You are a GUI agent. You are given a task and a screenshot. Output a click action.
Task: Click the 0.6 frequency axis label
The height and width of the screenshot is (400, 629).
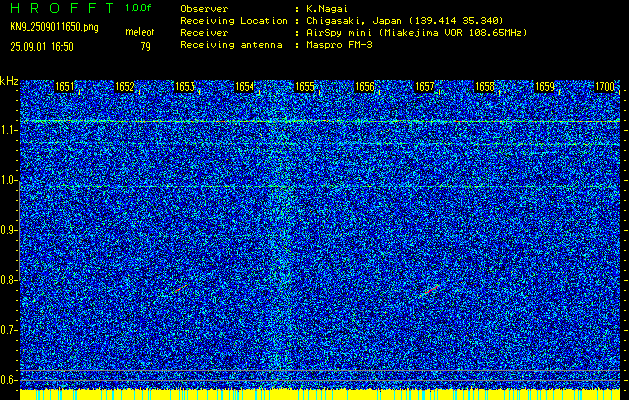[x=8, y=380]
